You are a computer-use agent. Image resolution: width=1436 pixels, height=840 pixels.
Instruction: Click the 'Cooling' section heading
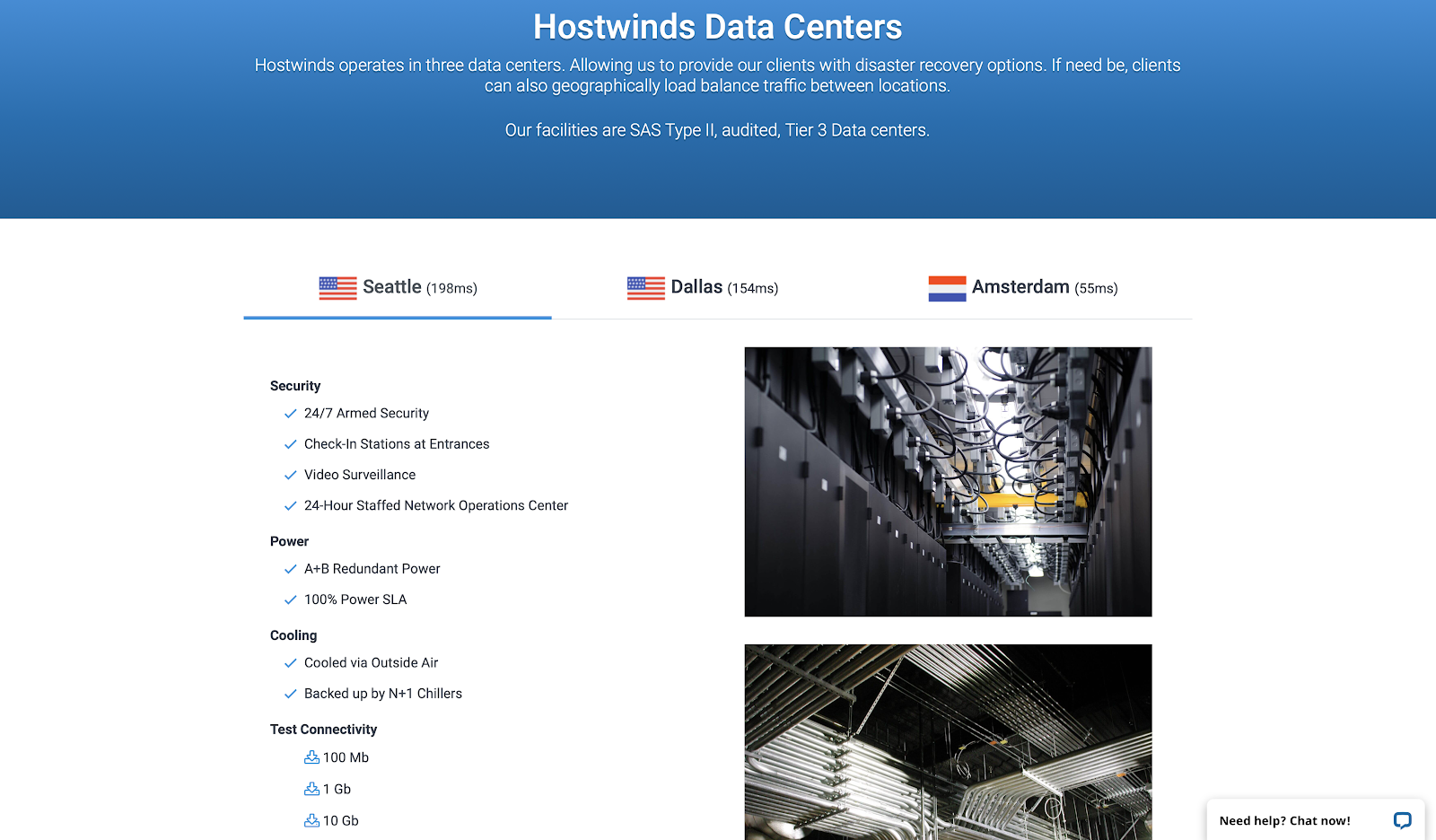click(293, 635)
